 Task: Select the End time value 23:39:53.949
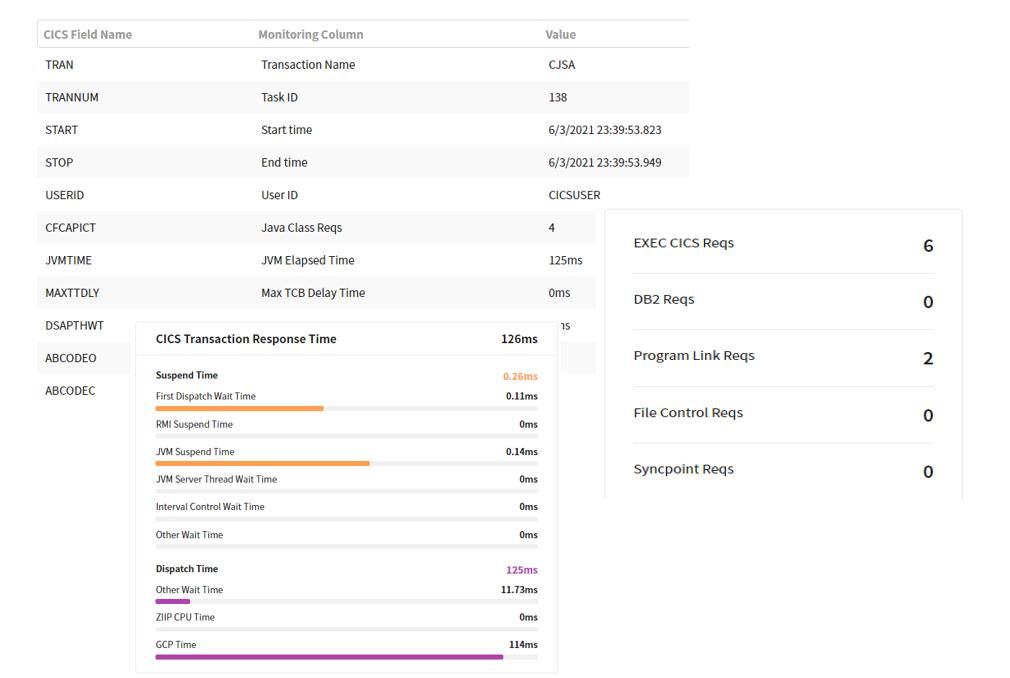[604, 163]
